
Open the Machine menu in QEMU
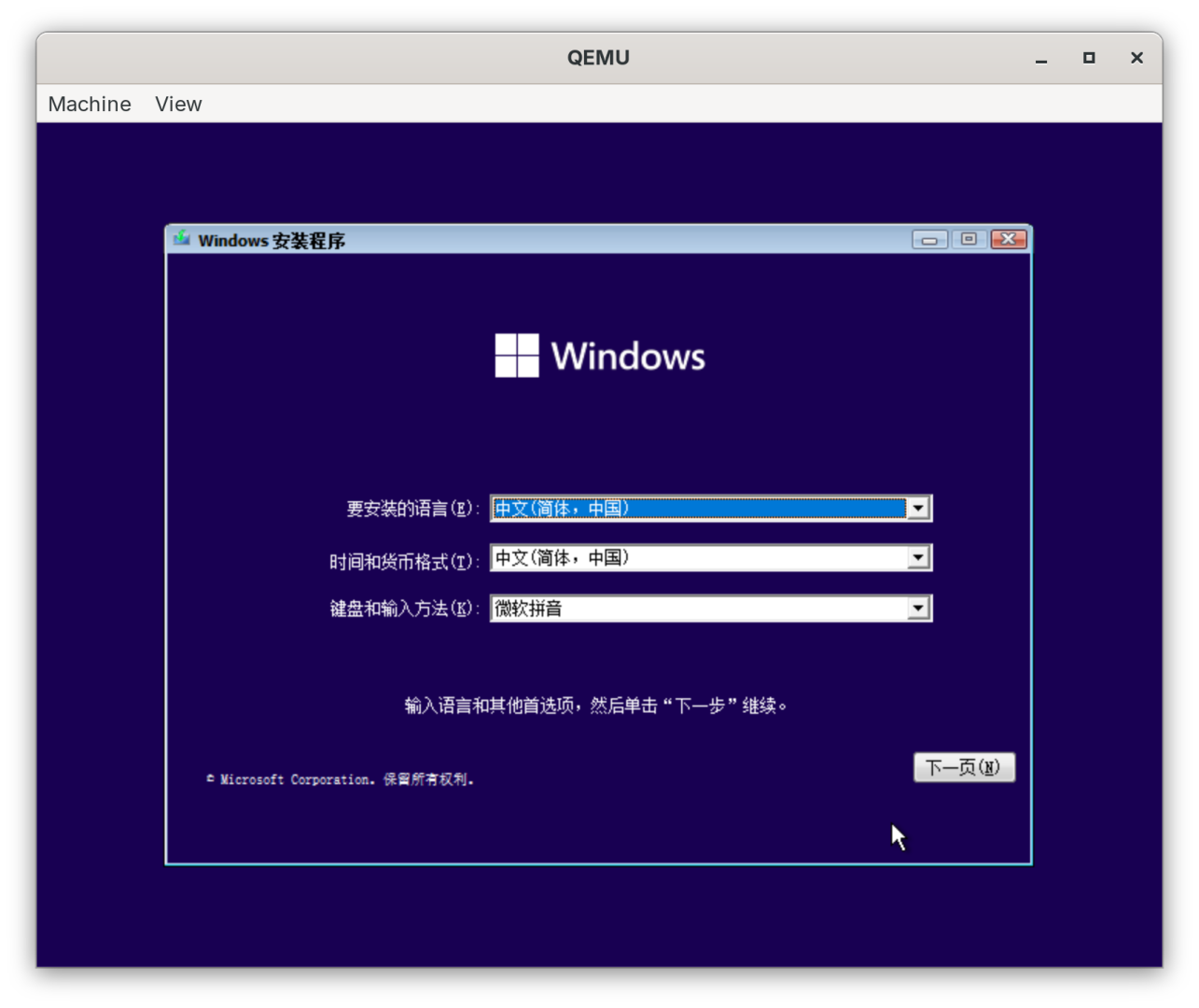(90, 104)
